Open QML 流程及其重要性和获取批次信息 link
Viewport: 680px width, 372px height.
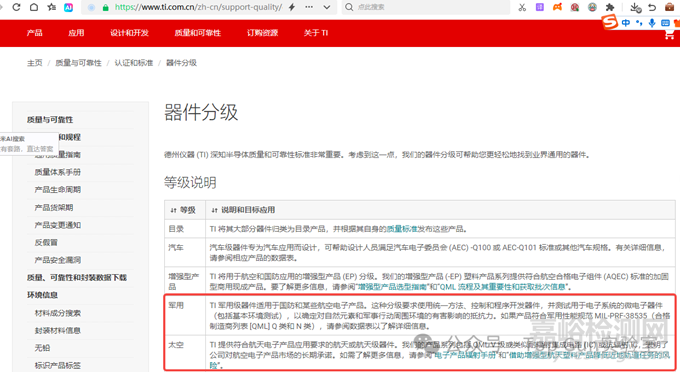click(503, 287)
